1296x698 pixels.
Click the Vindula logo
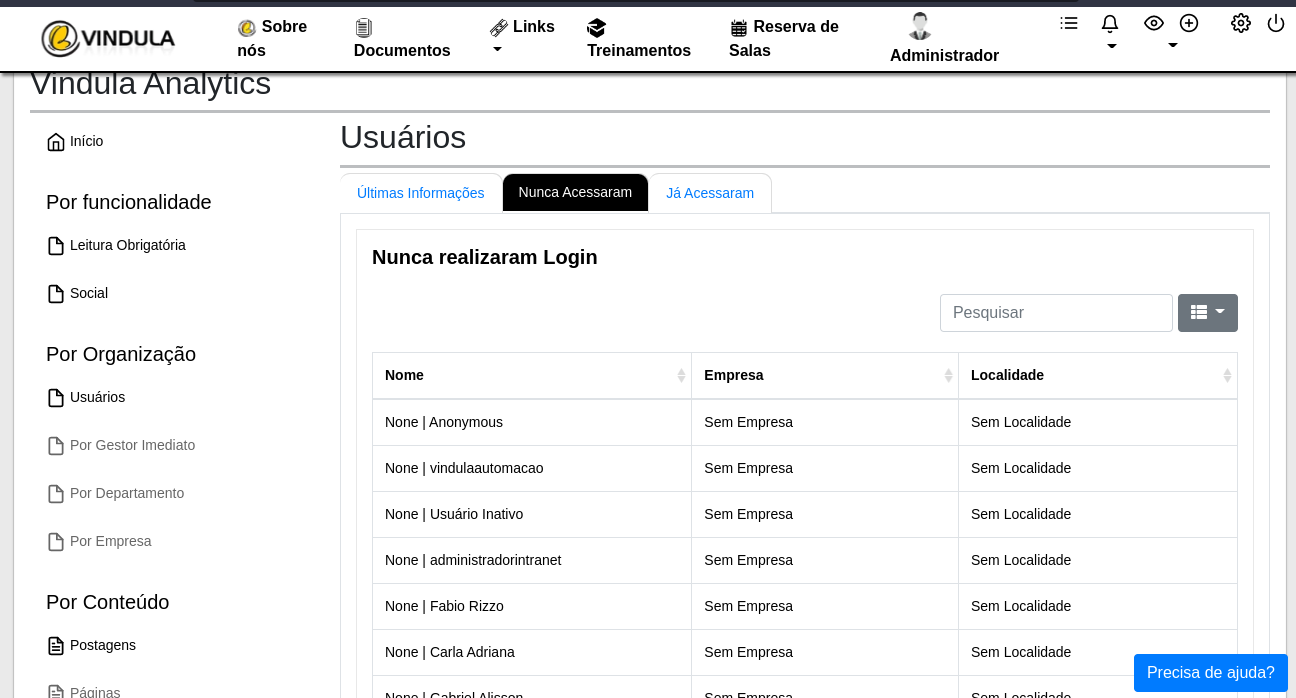(108, 39)
